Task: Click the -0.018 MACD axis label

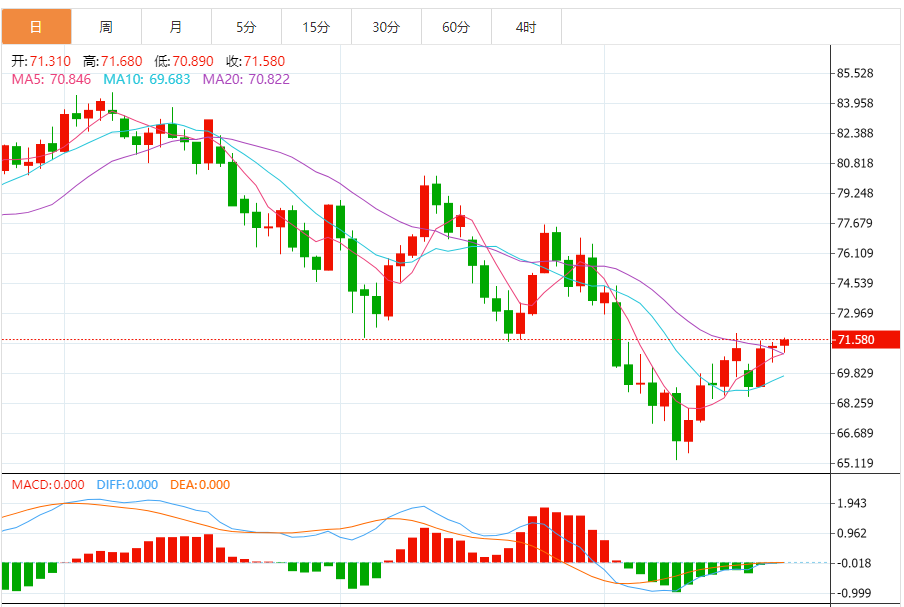Action: pos(854,563)
